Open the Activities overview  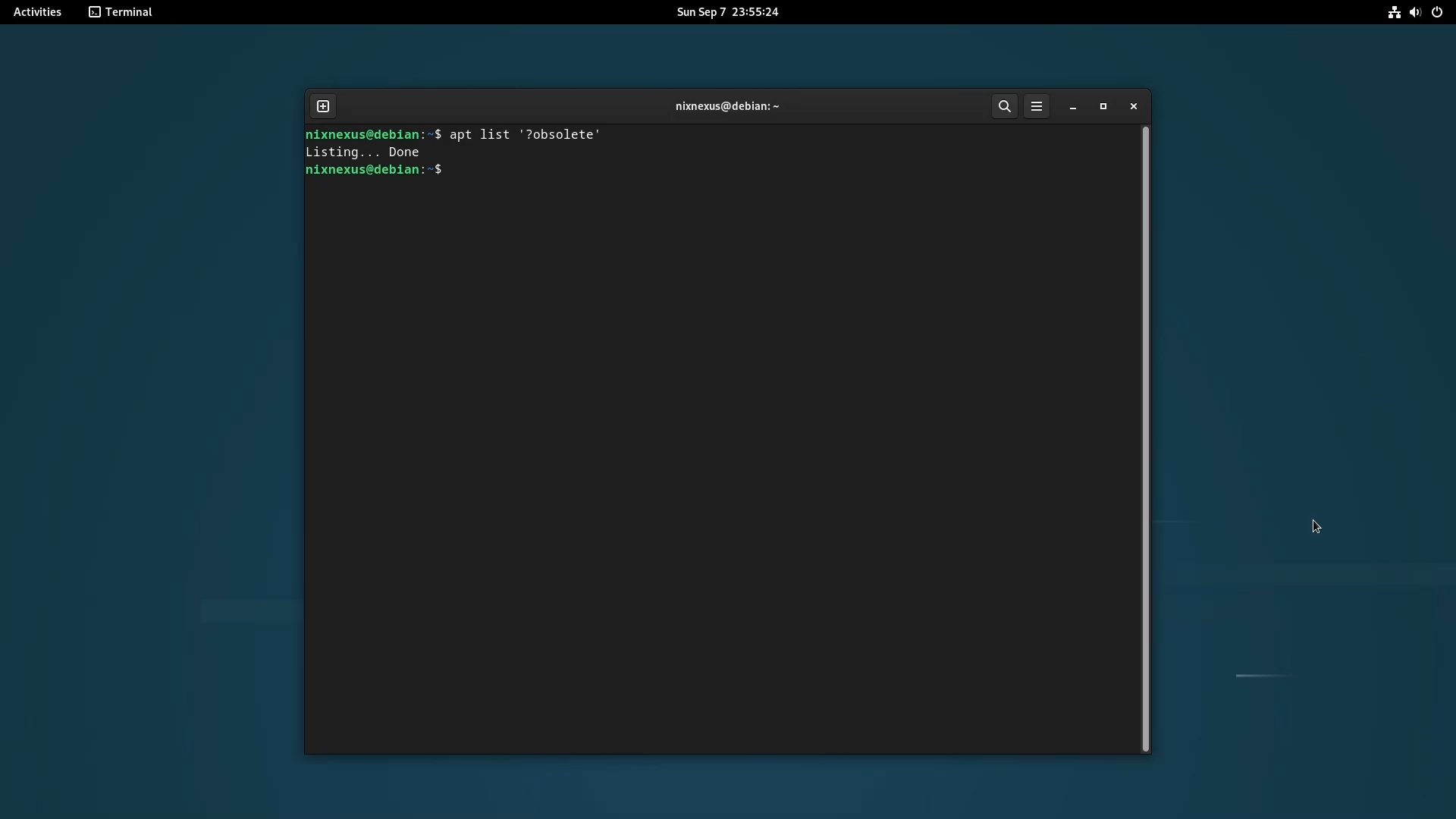click(x=37, y=12)
